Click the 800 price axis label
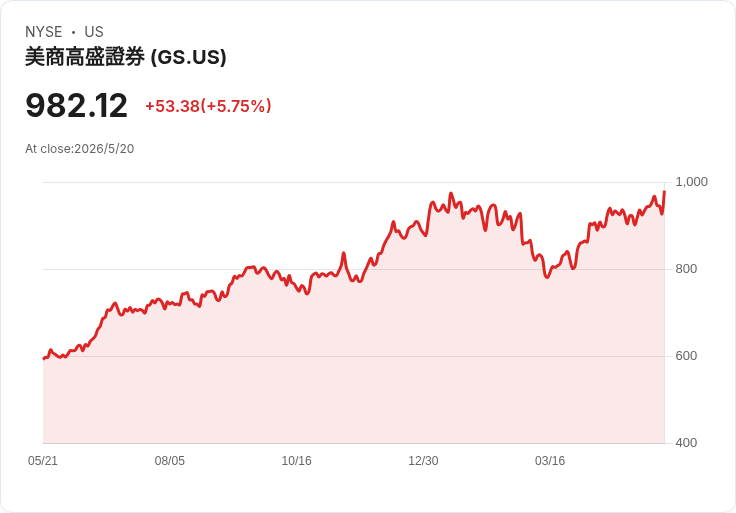Viewport: 736px width, 513px height. (686, 269)
